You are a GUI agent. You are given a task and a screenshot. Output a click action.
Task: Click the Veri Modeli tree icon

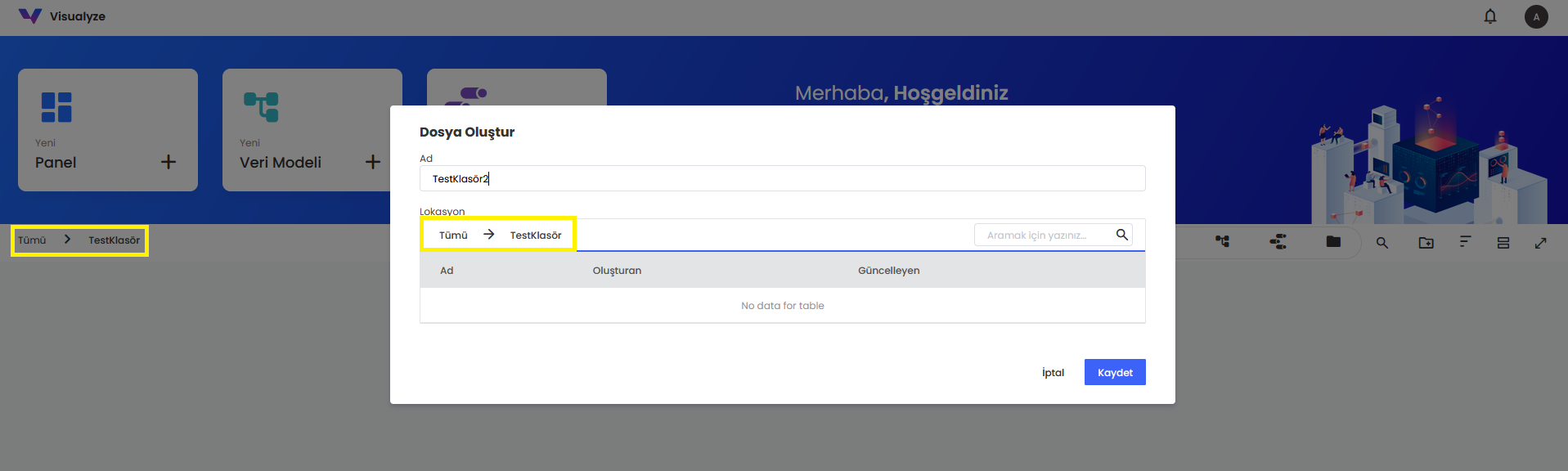(261, 107)
